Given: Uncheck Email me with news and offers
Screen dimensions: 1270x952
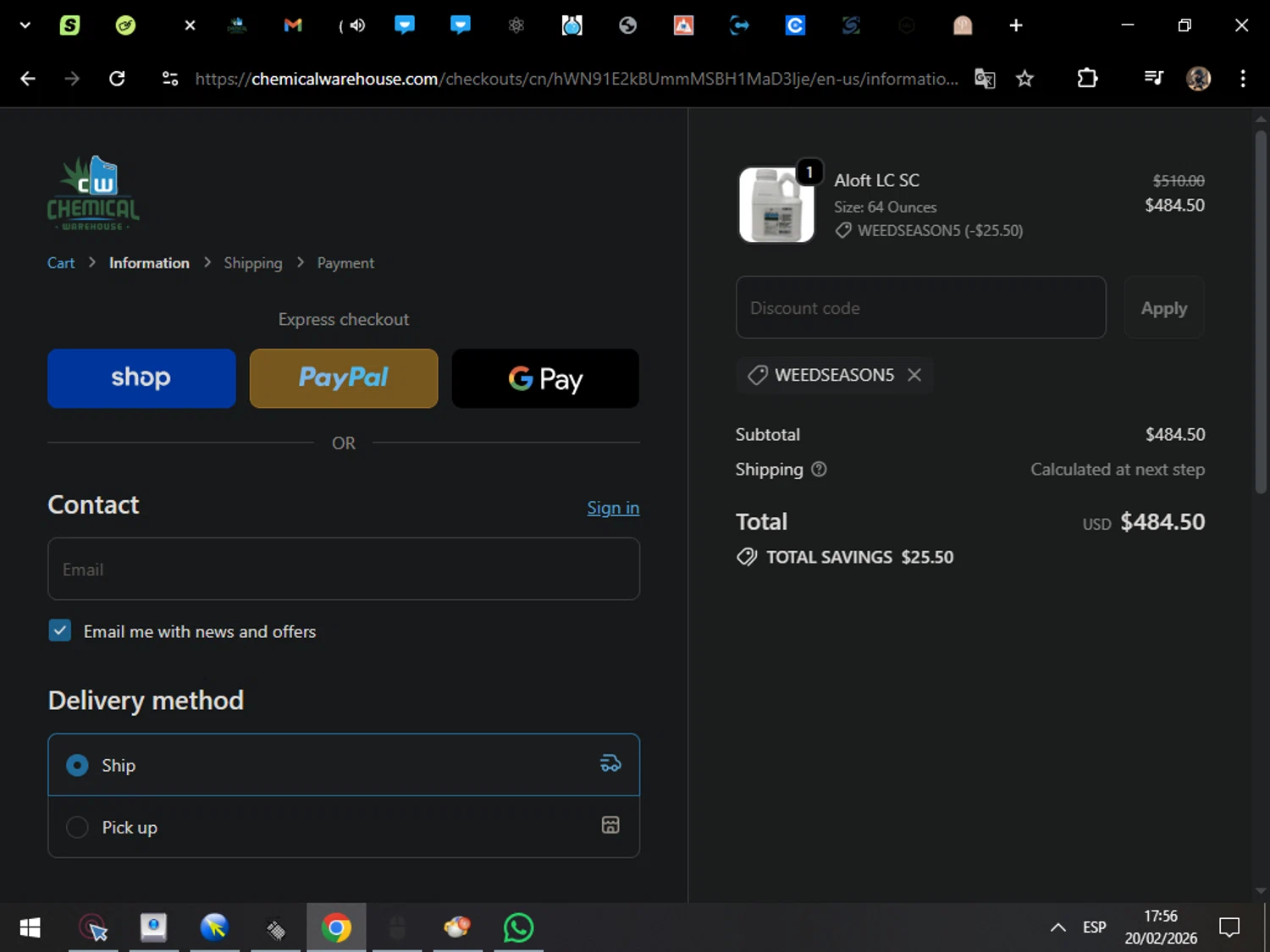Looking at the screenshot, I should click(x=60, y=630).
